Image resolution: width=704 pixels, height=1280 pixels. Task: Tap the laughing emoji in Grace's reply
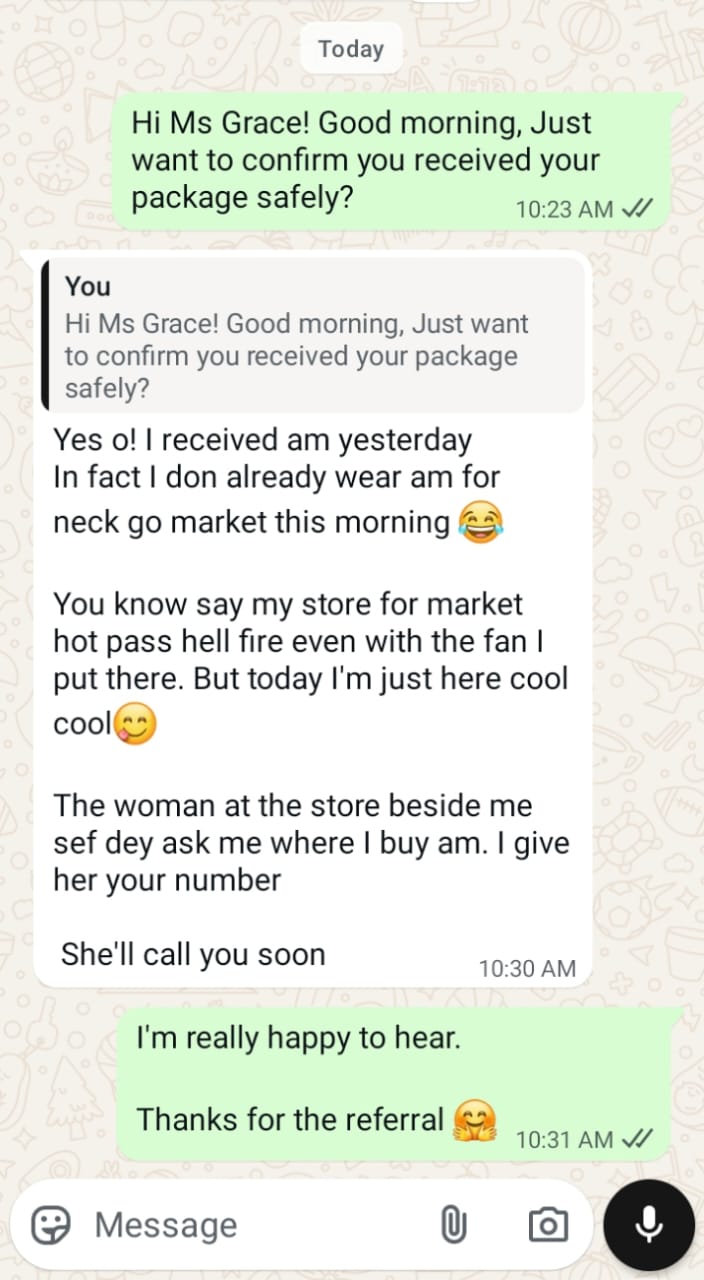click(480, 522)
